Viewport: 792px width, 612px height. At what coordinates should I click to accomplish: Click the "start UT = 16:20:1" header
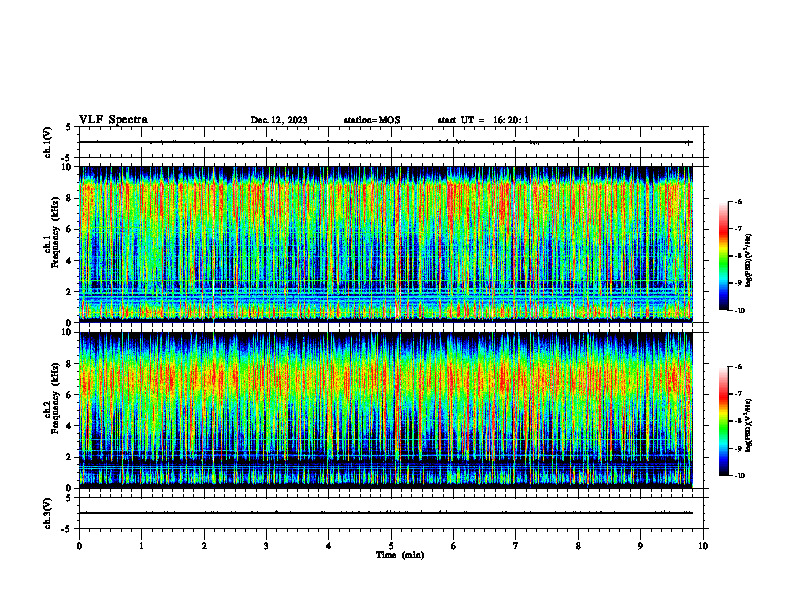[483, 120]
